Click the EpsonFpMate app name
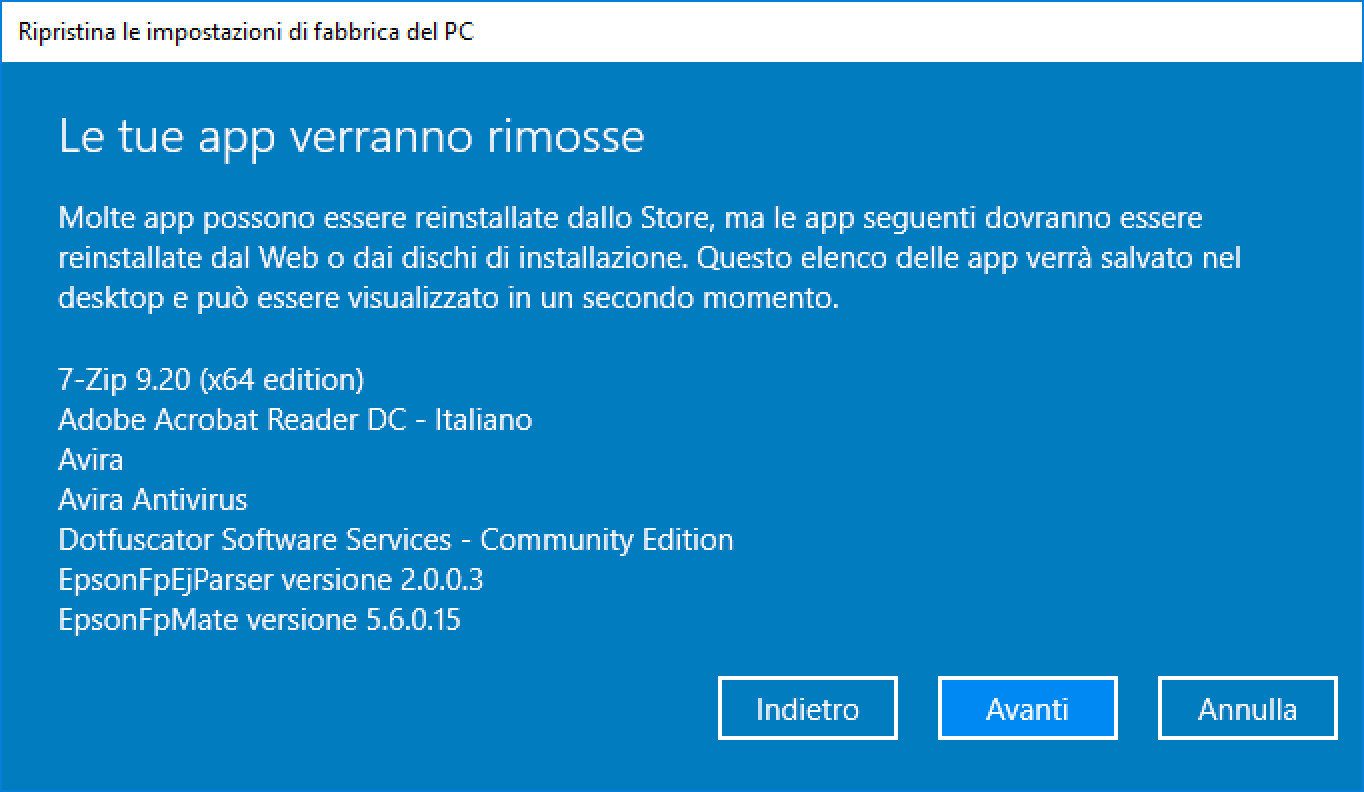 point(148,620)
